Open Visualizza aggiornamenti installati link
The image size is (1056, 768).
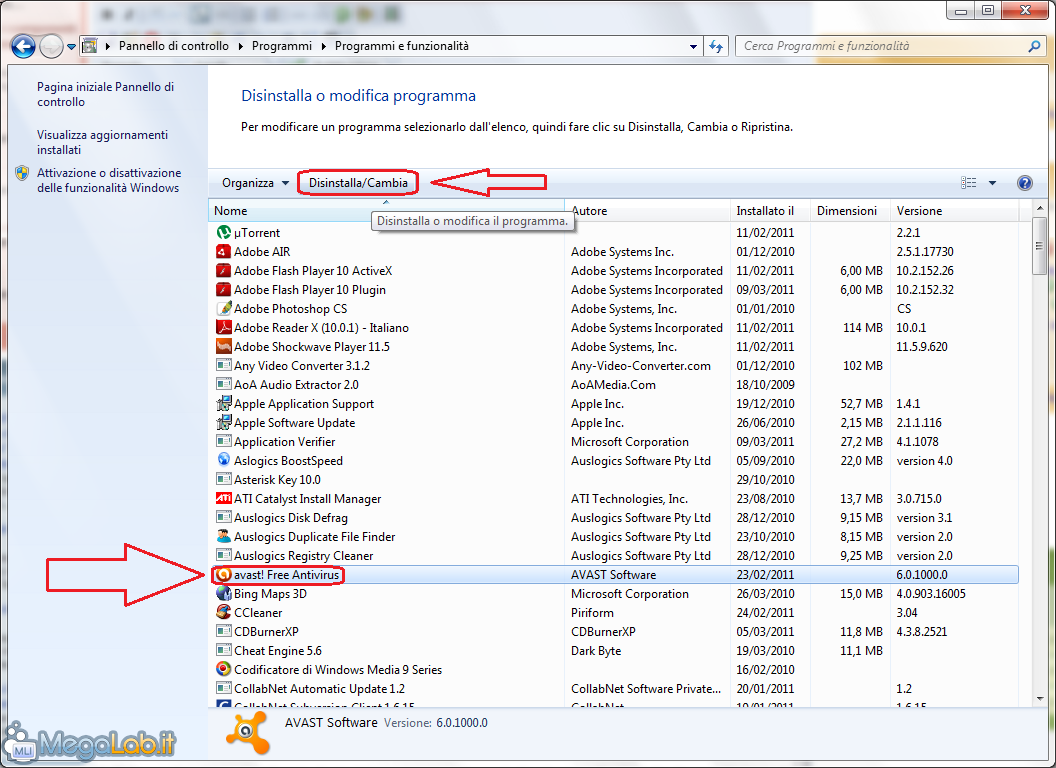tap(102, 142)
